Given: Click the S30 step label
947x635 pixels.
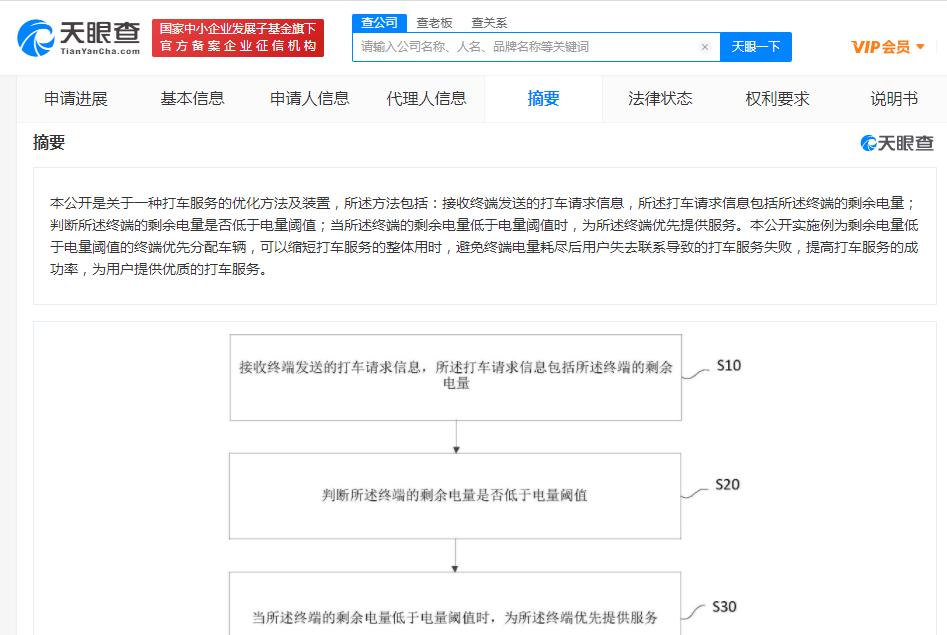Looking at the screenshot, I should tap(724, 607).
